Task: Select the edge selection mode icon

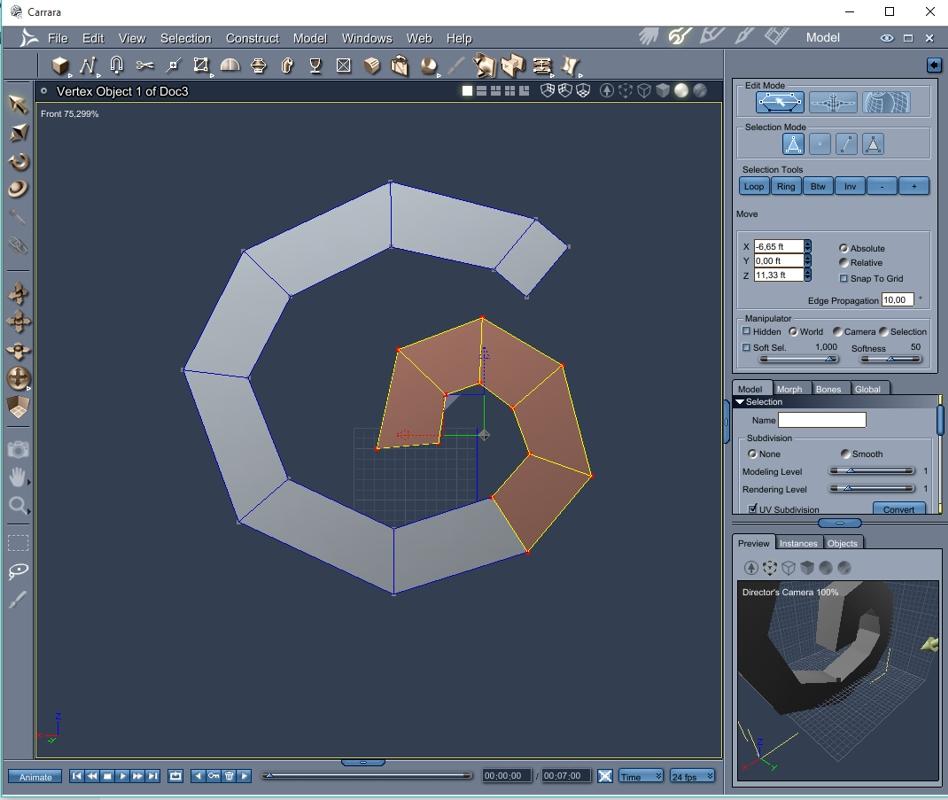Action: [x=846, y=144]
